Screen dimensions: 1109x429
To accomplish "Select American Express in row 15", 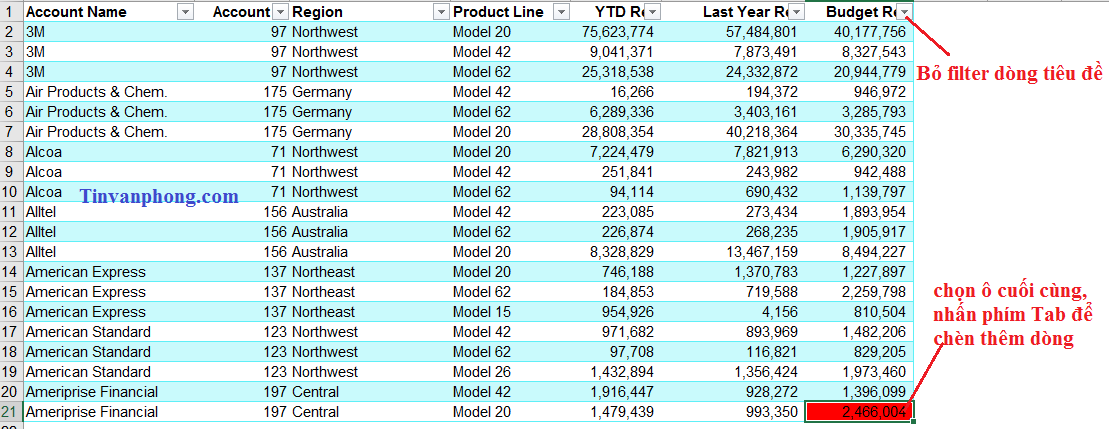I will coord(109,292).
